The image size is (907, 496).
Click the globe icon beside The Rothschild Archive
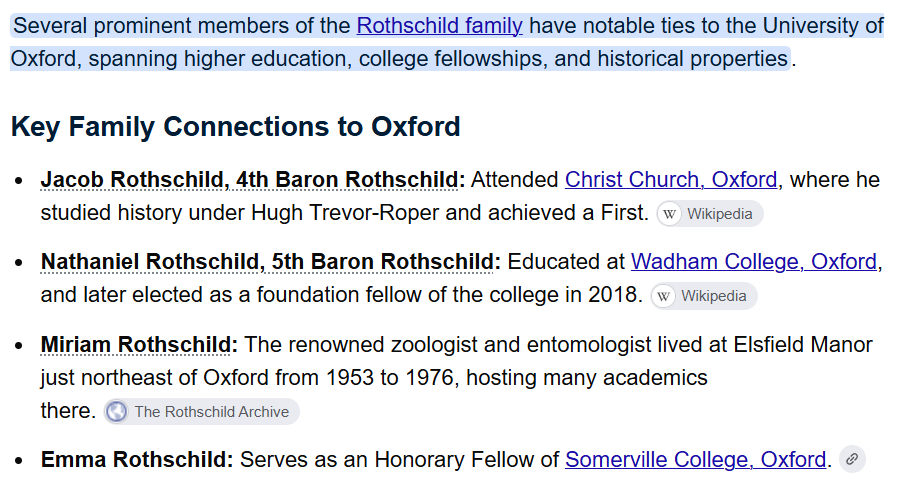coord(116,412)
